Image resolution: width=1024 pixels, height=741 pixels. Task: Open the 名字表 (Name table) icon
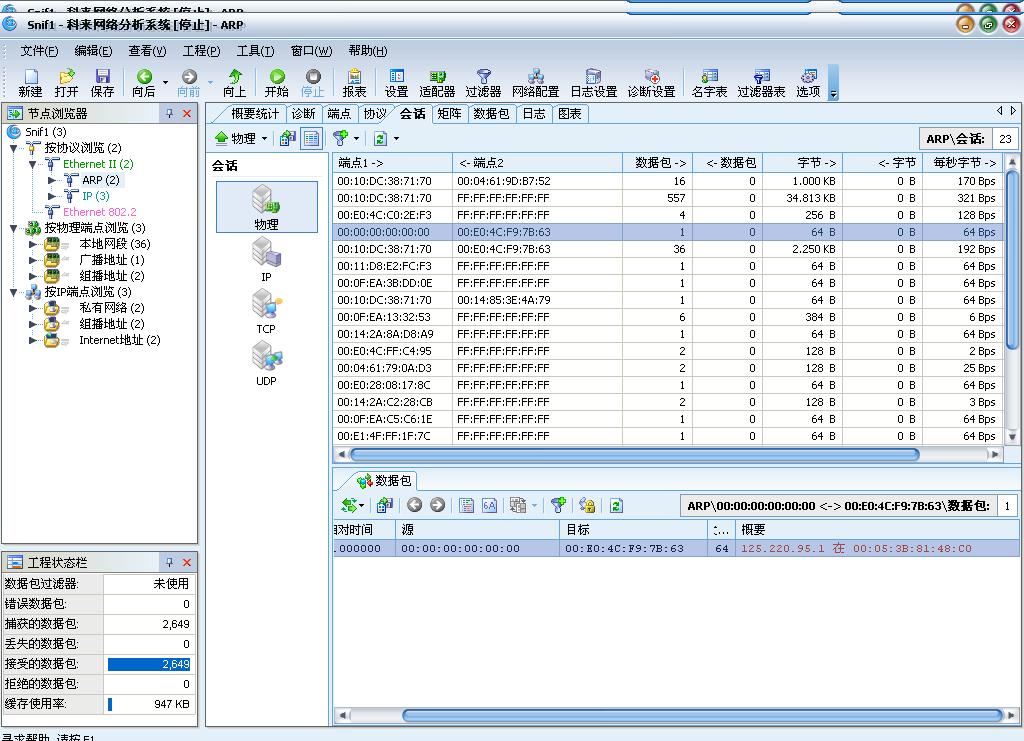click(x=709, y=82)
